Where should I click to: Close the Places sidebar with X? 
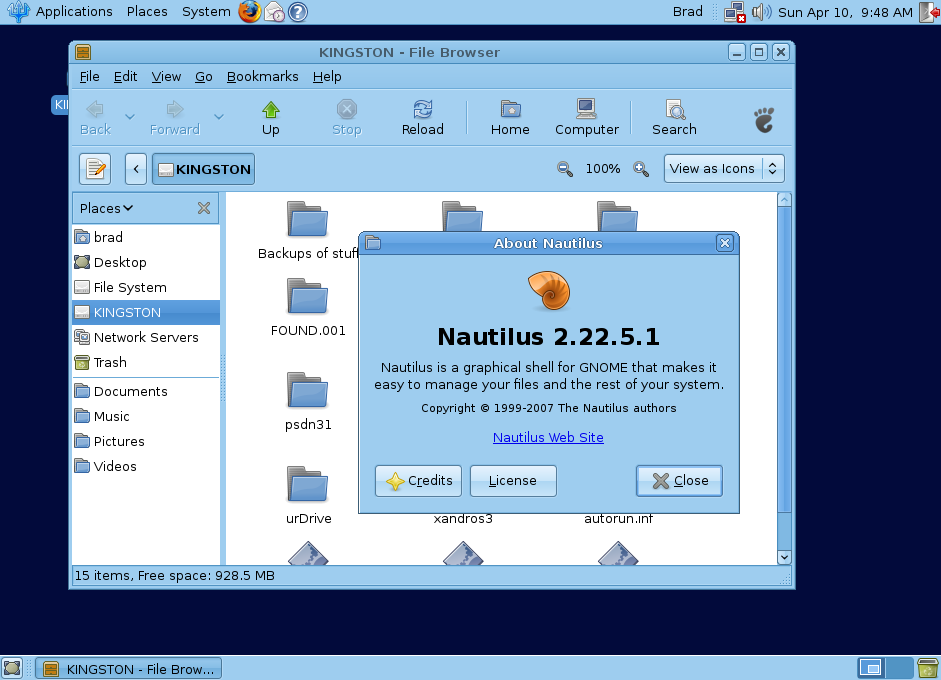tap(204, 208)
